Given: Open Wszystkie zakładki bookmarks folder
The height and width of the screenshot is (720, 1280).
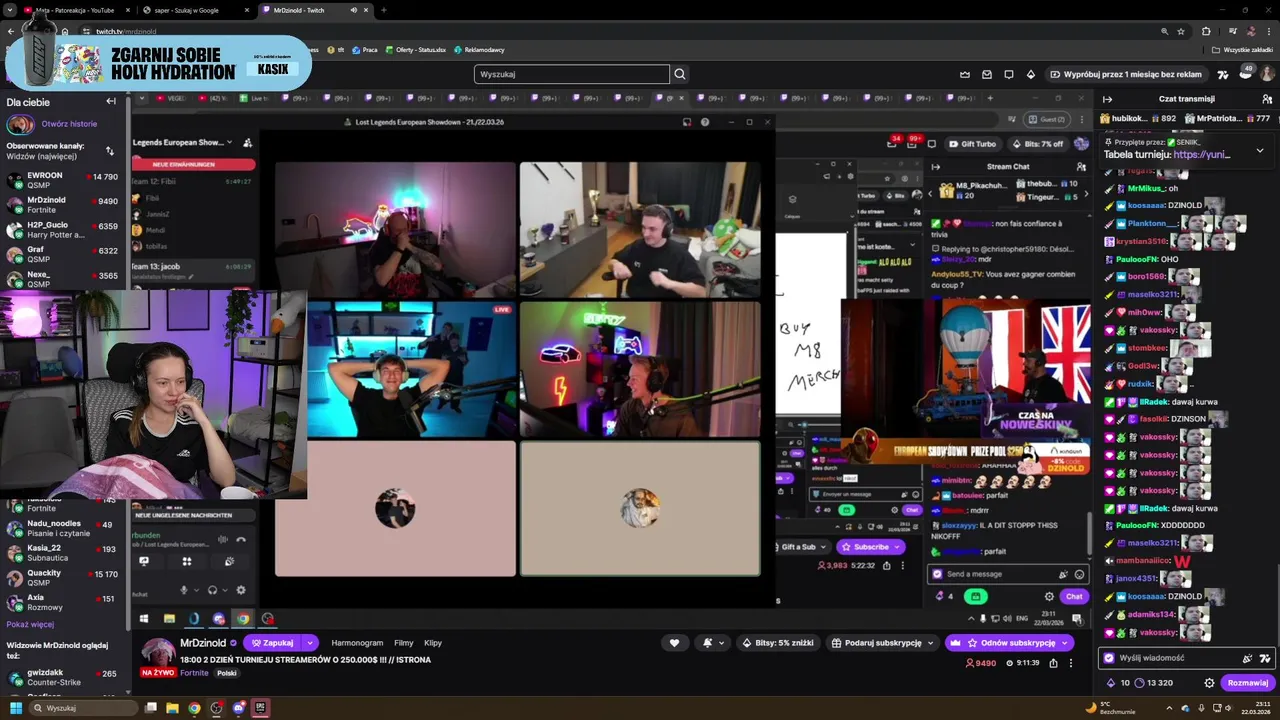Looking at the screenshot, I should (x=1243, y=50).
